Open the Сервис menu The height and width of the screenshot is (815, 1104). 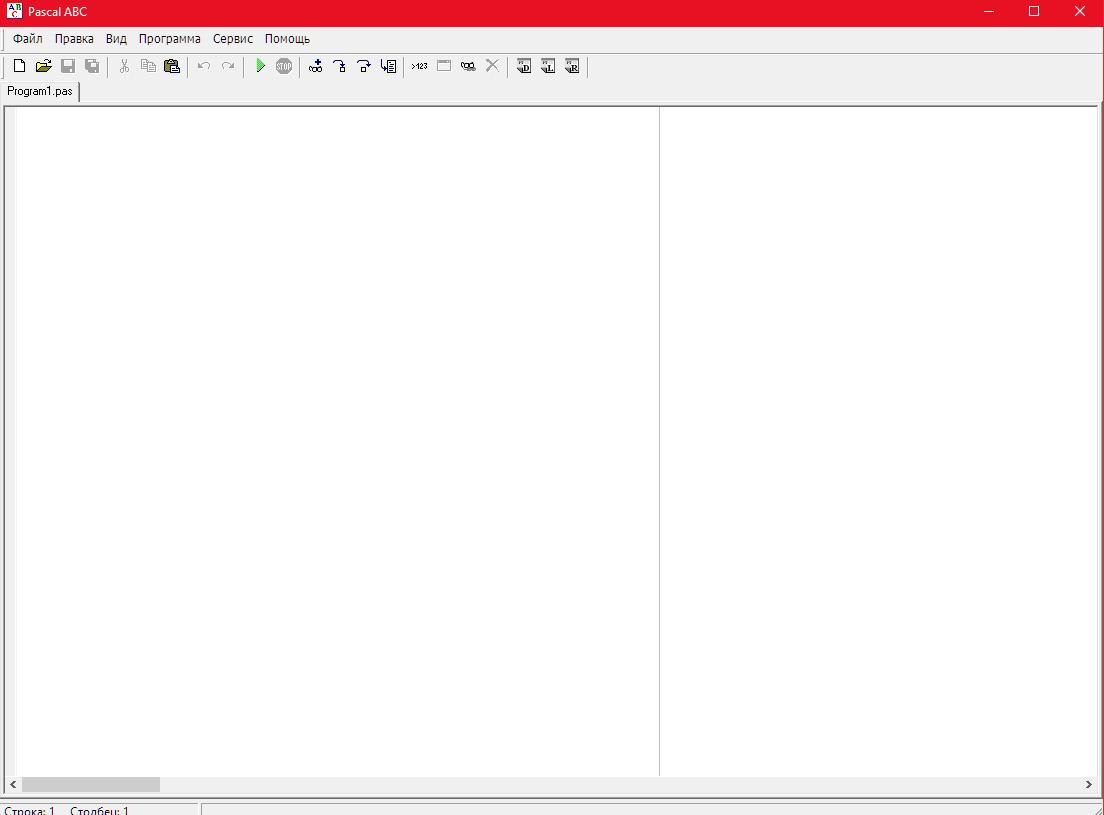pos(233,39)
